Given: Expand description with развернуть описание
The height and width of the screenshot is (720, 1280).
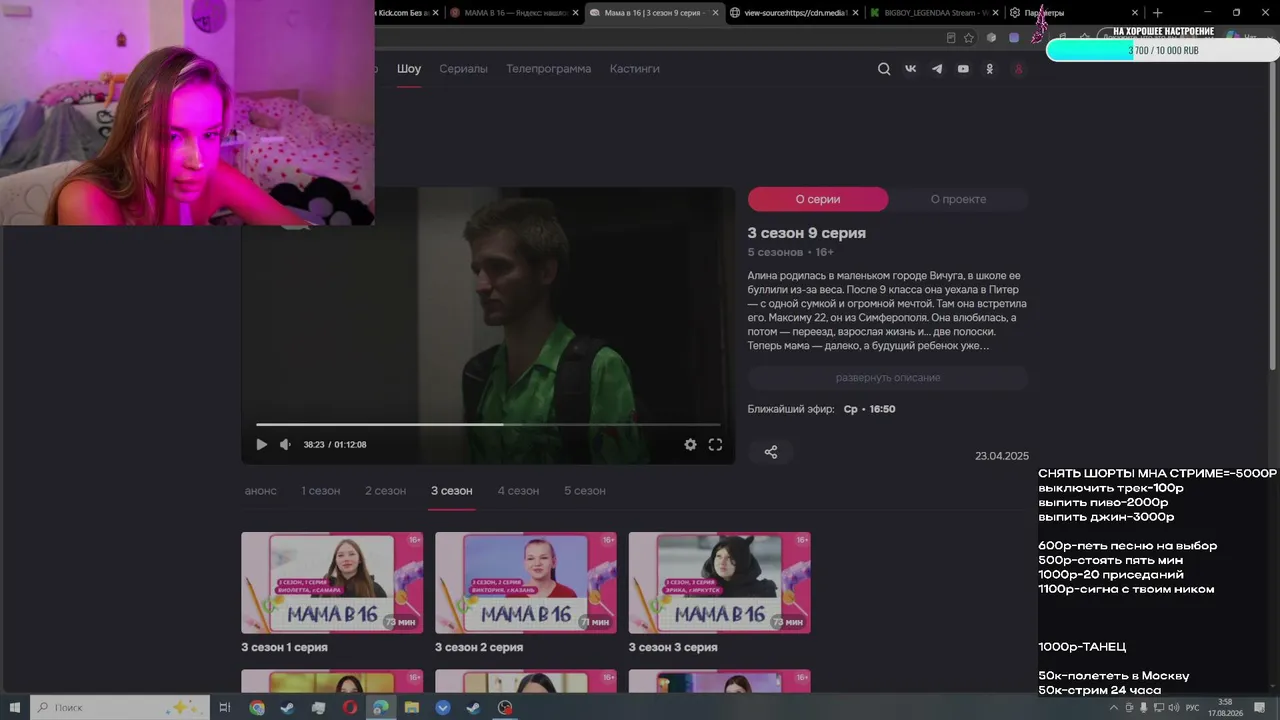Looking at the screenshot, I should coord(888,378).
